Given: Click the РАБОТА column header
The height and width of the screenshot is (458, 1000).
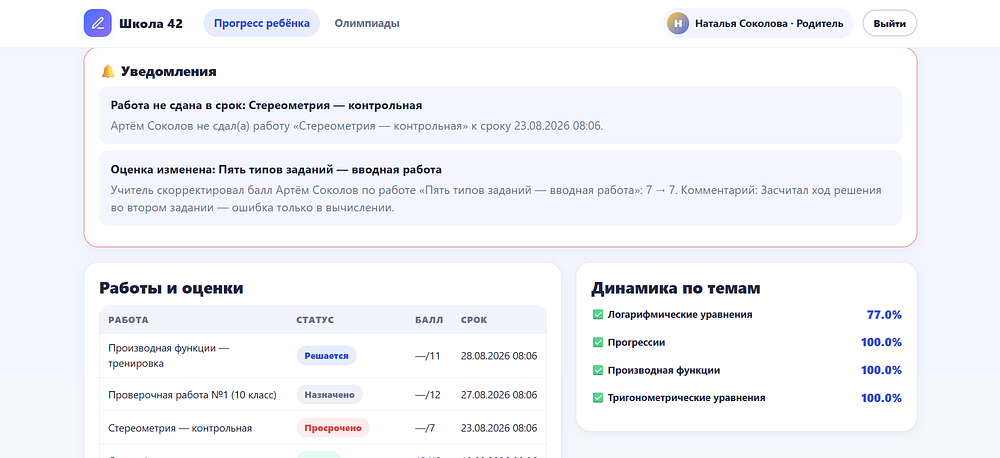Looking at the screenshot, I should pos(128,320).
